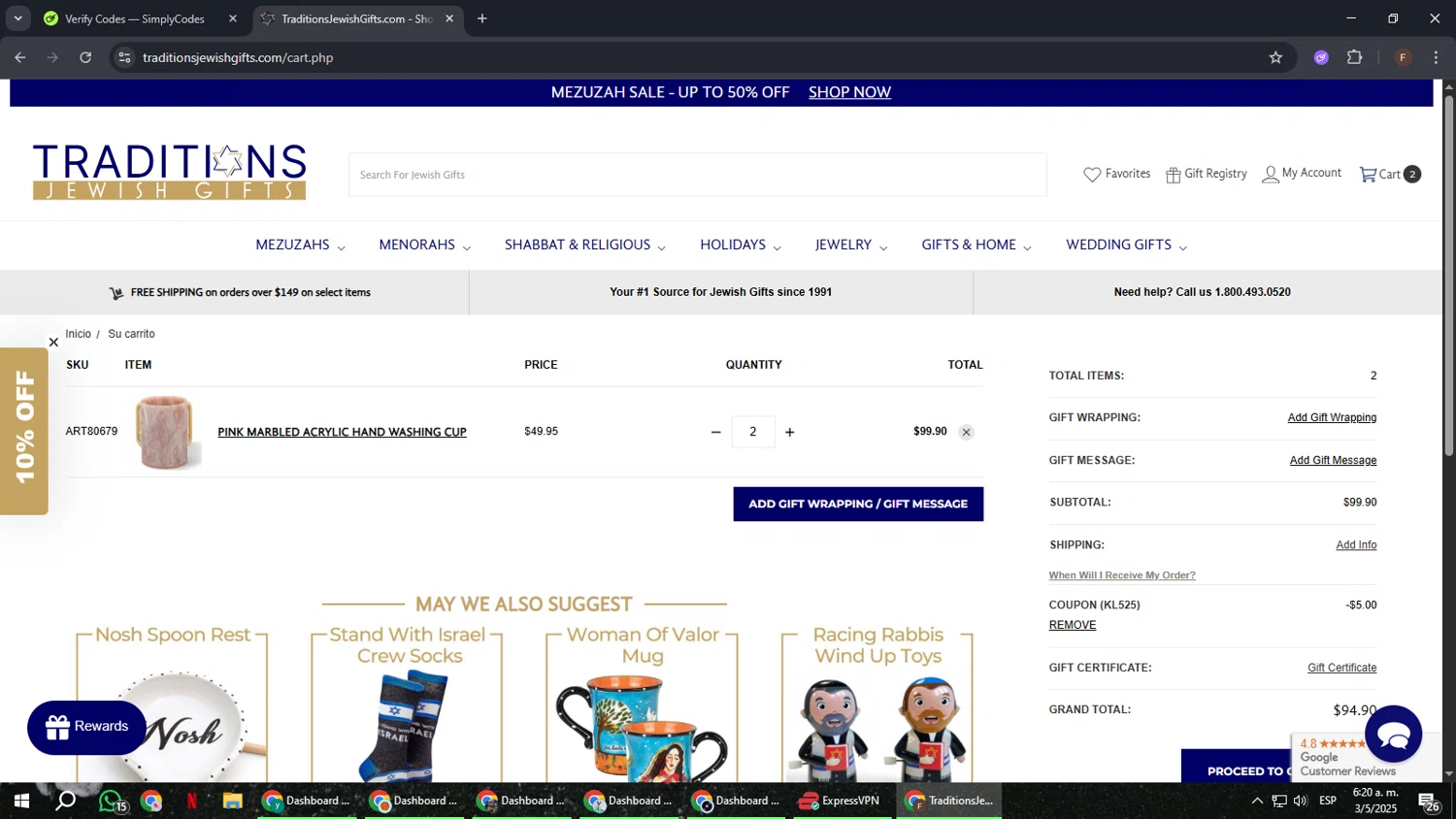Open When Will I Receive My Order
1456x819 pixels.
coord(1122,575)
